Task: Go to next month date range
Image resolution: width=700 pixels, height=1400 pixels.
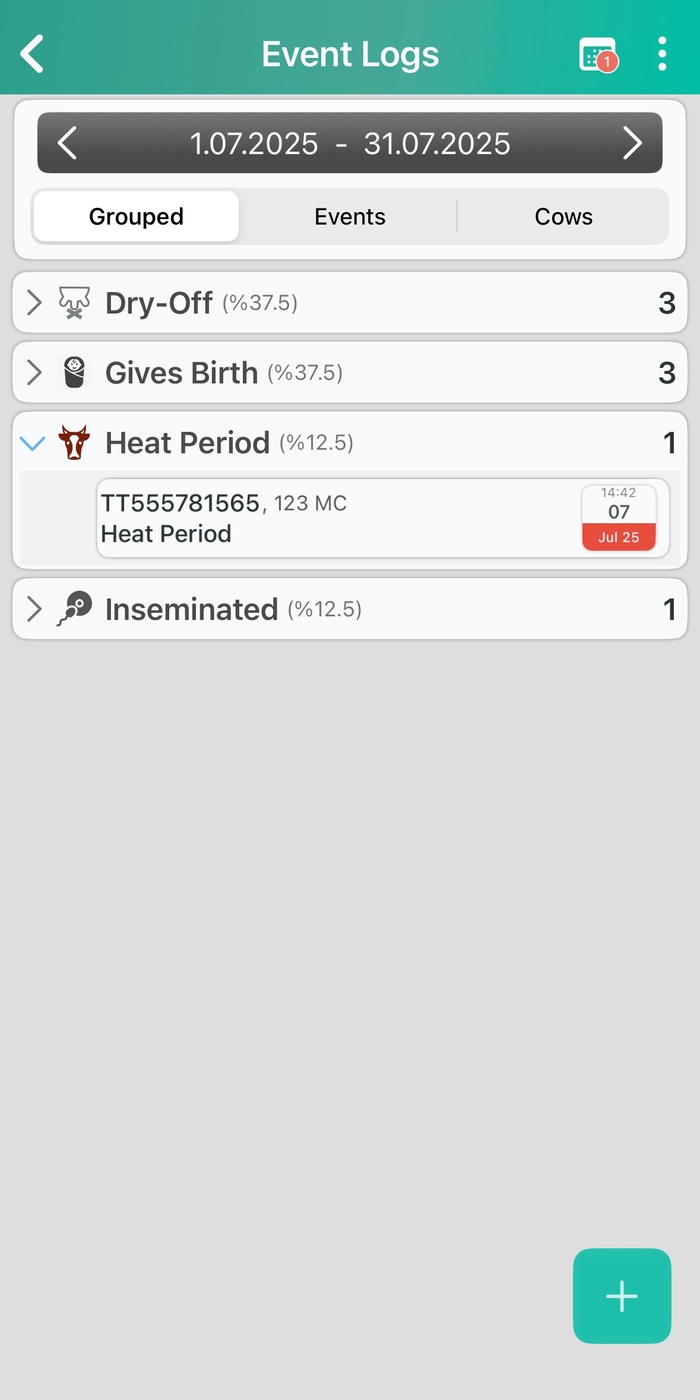Action: 632,143
